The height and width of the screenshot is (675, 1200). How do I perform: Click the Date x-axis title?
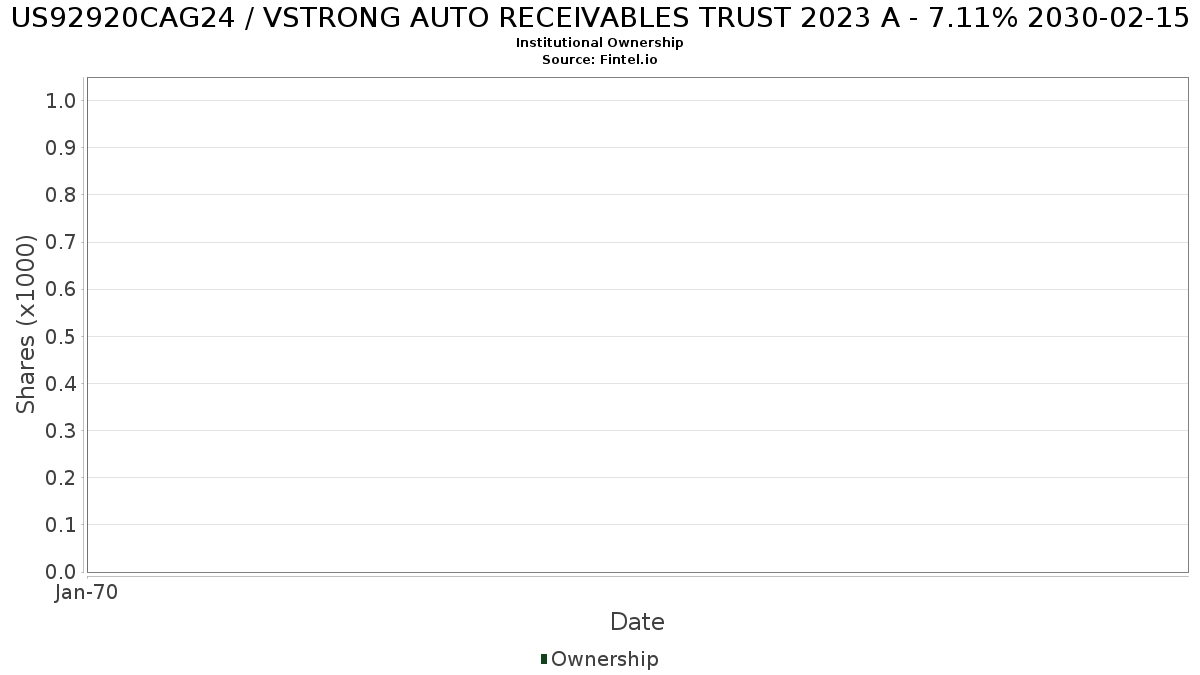coord(637,622)
